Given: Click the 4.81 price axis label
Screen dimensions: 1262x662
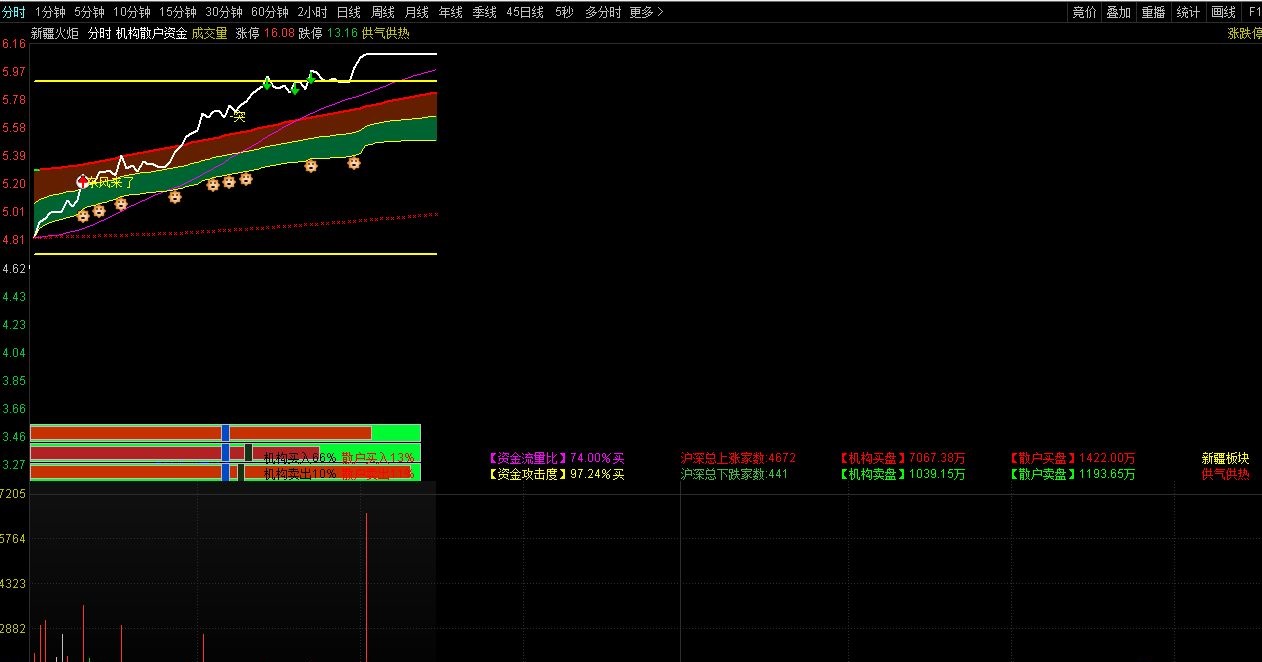Looking at the screenshot, I should (14, 240).
